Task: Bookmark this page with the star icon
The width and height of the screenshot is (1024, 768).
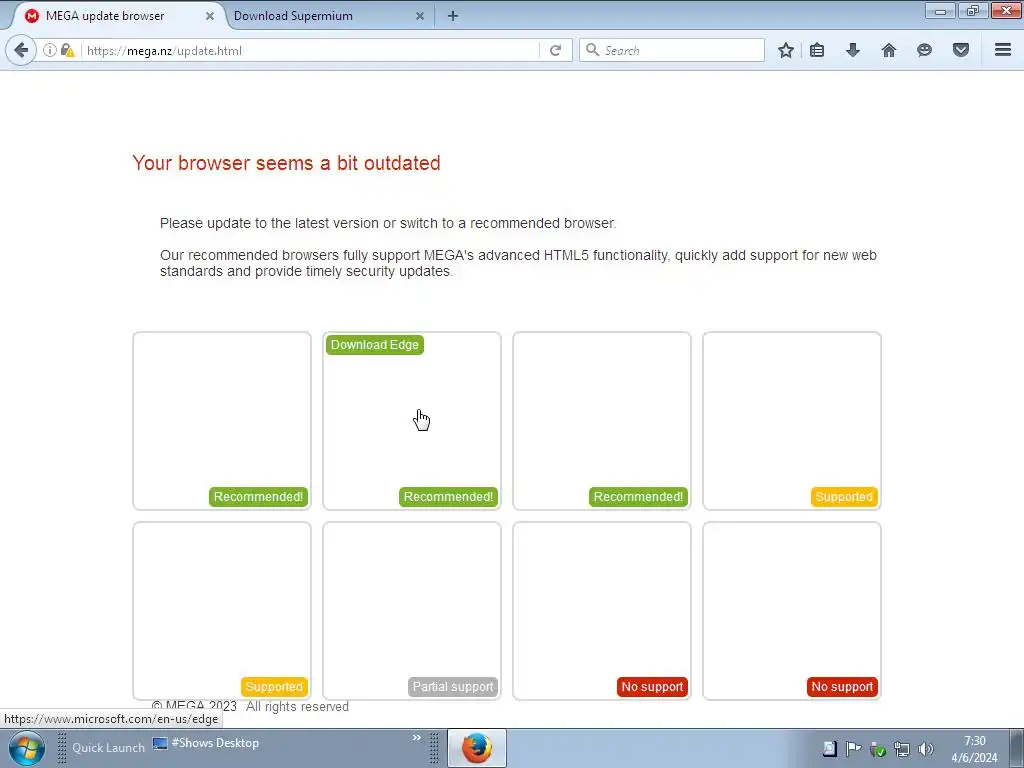Action: click(786, 50)
